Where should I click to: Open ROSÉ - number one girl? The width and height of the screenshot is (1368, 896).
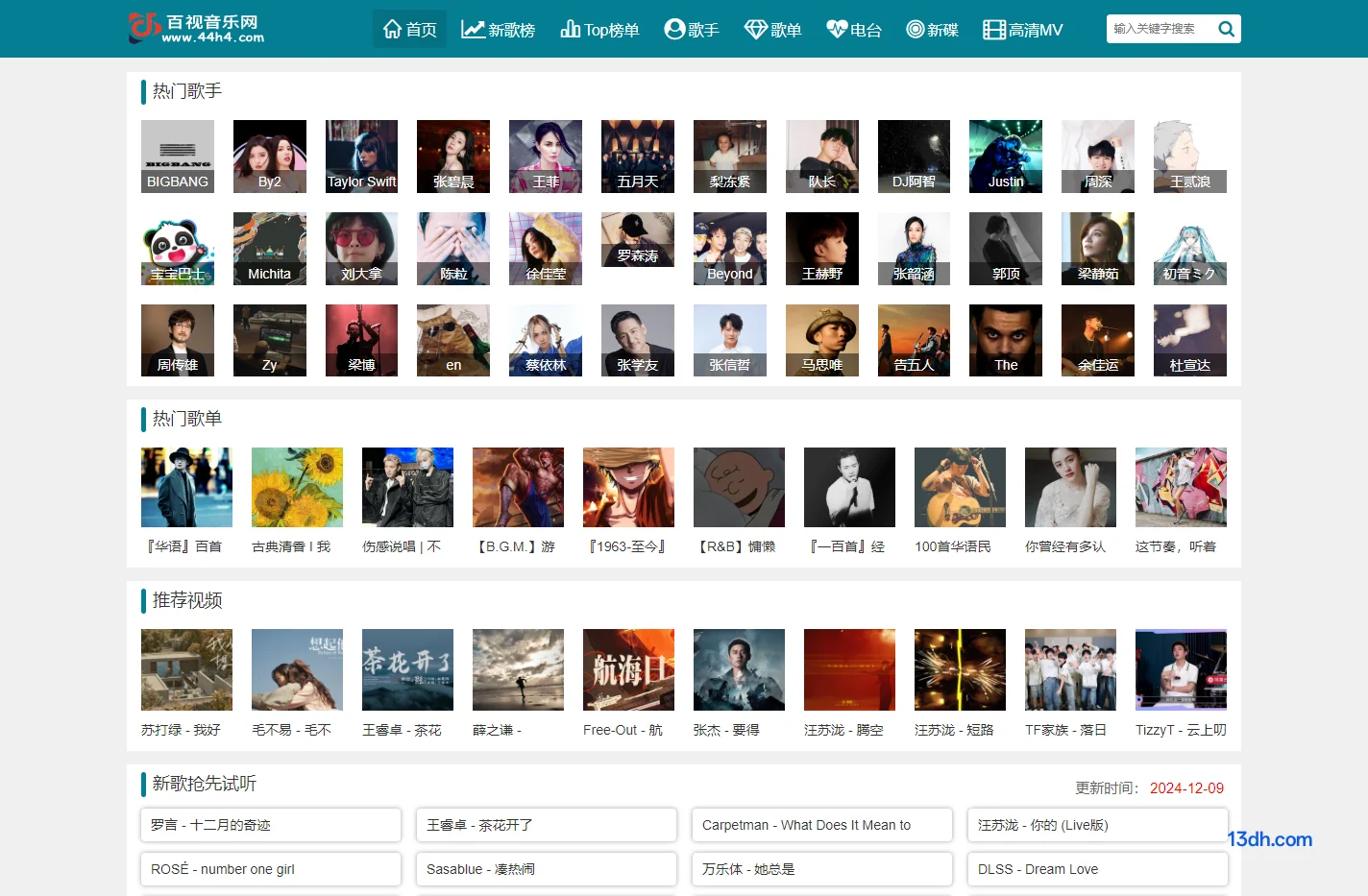271,869
